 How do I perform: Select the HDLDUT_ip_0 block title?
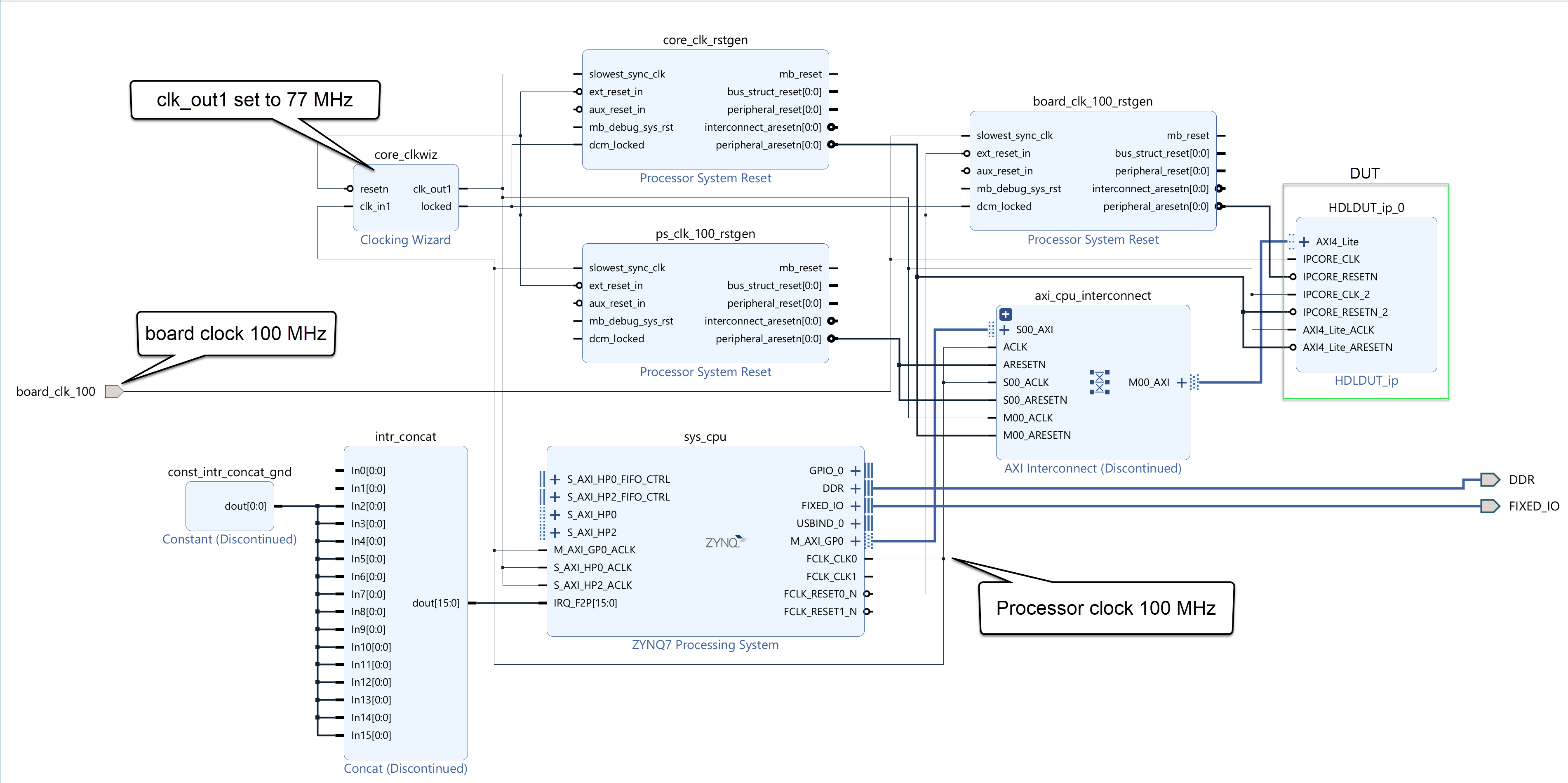click(1366, 208)
